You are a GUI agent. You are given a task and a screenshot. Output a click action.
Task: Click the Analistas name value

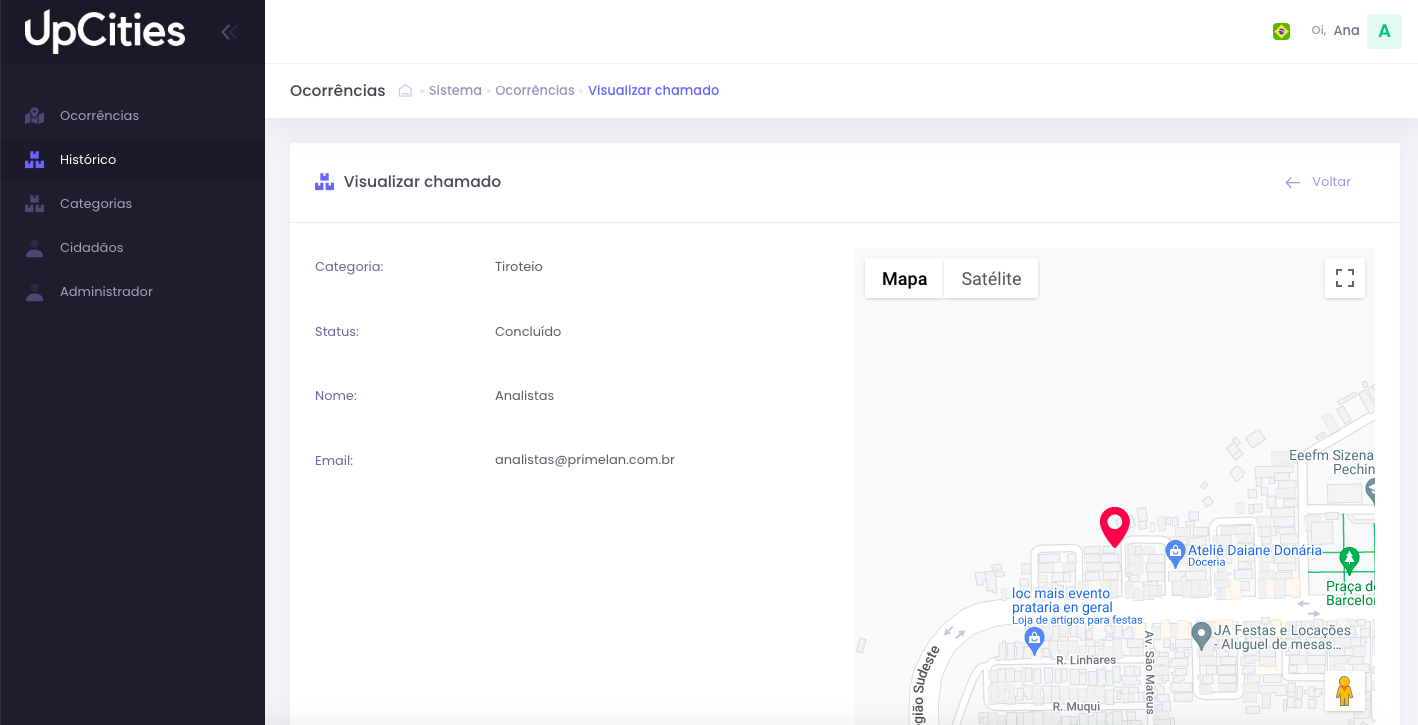(x=524, y=396)
